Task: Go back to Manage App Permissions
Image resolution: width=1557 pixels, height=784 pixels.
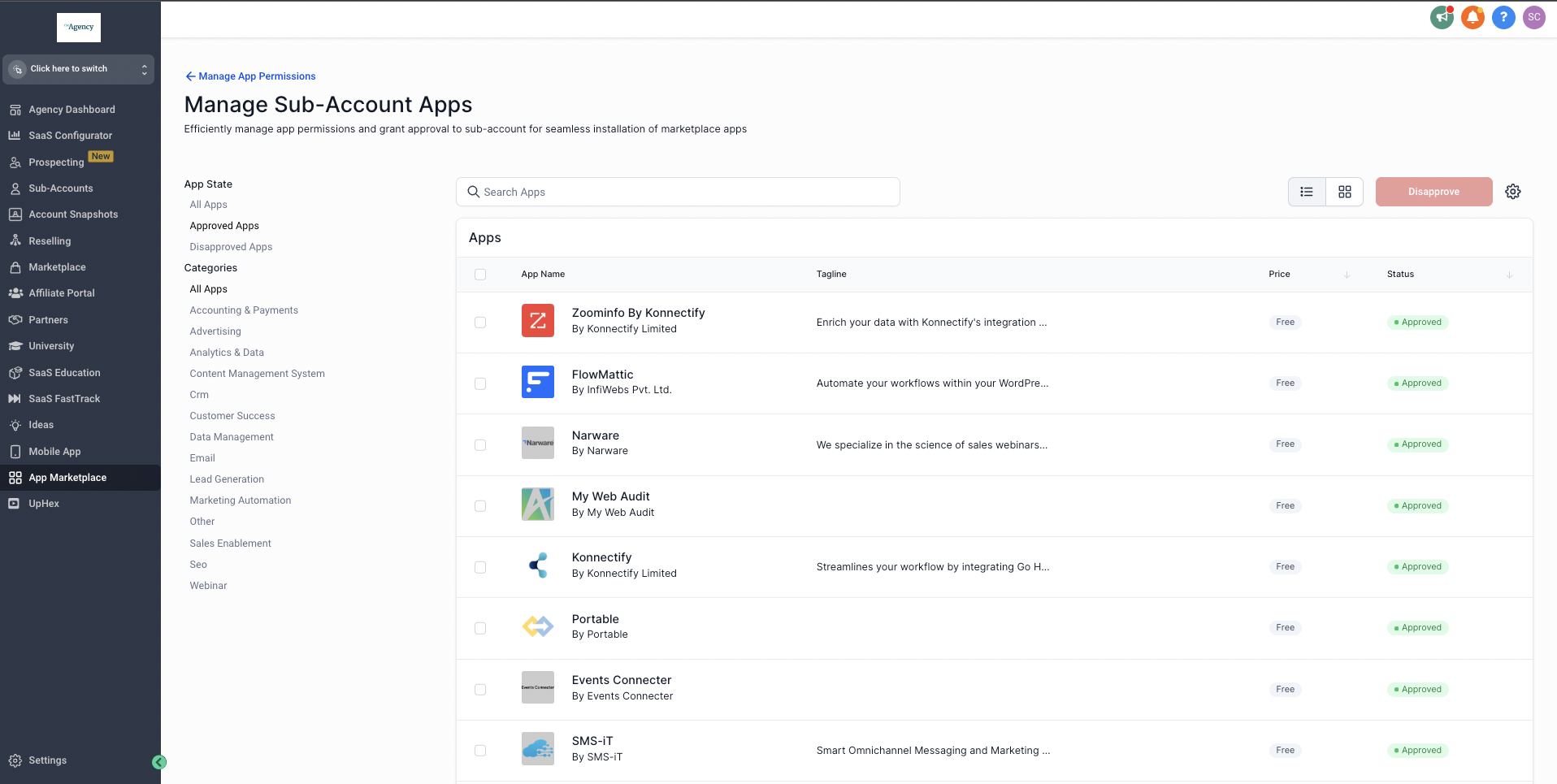Action: point(250,76)
